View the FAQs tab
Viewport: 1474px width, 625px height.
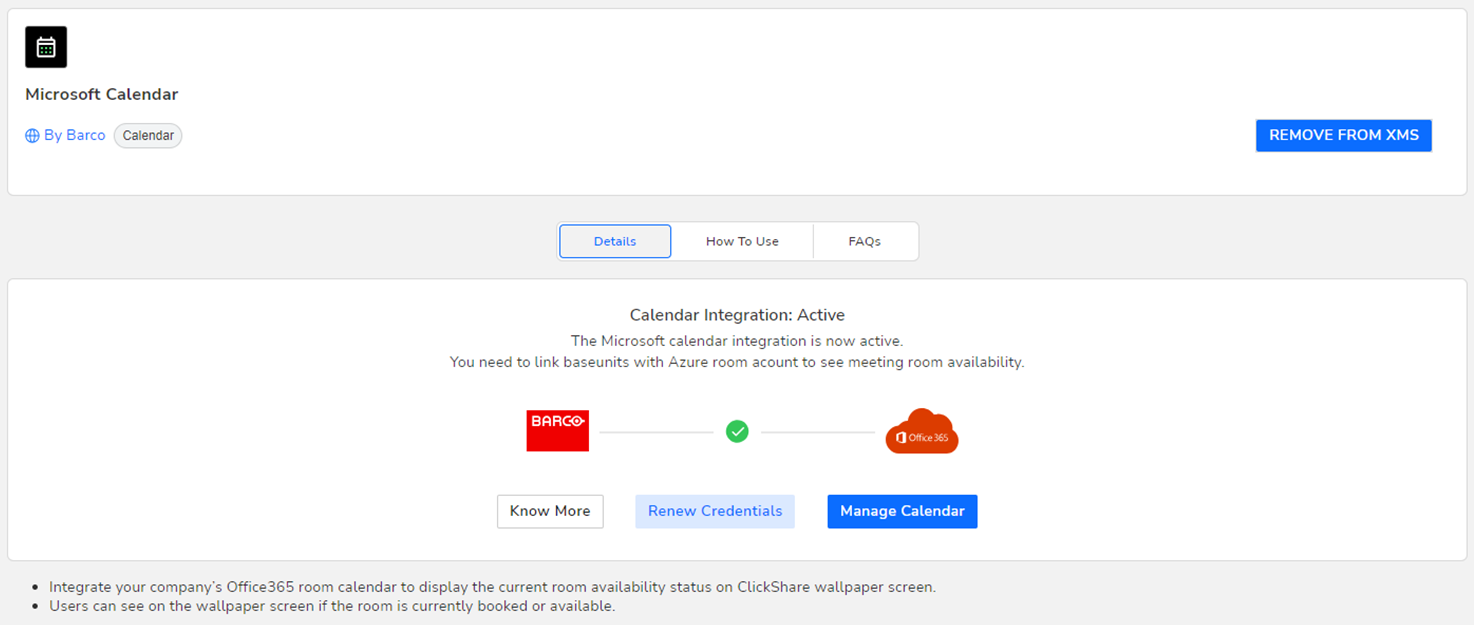tap(864, 241)
